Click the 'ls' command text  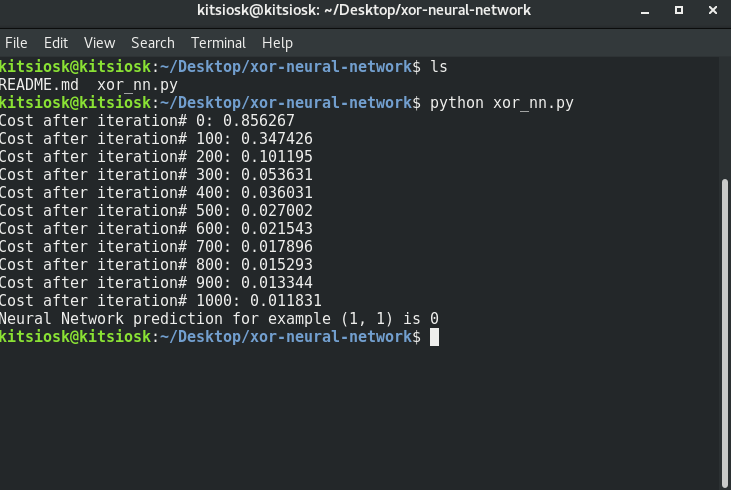click(x=439, y=67)
